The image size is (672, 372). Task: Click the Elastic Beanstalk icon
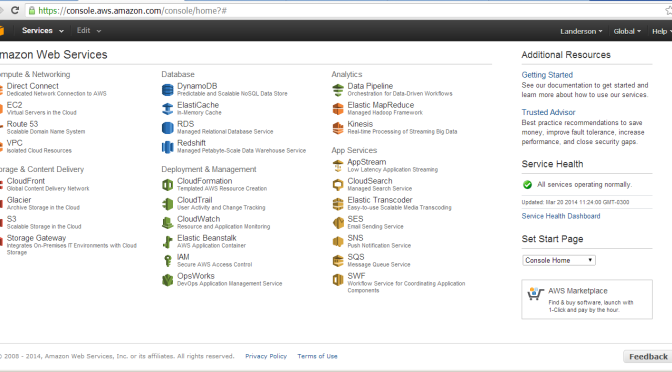168,242
